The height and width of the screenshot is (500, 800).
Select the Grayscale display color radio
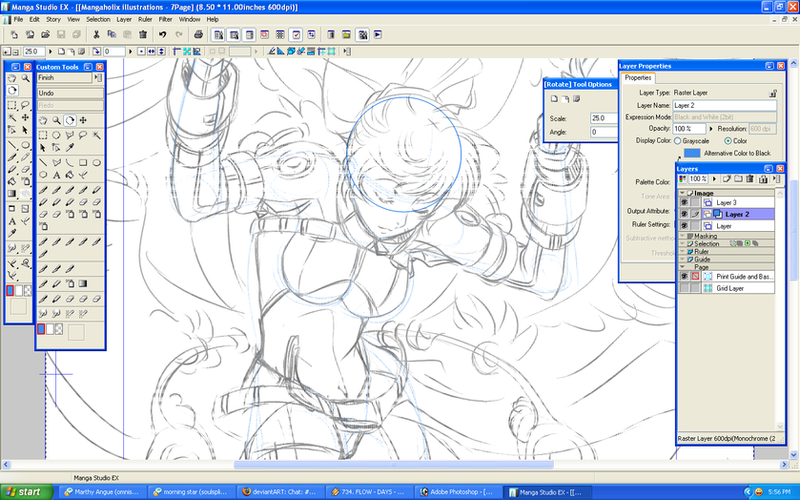coord(678,141)
